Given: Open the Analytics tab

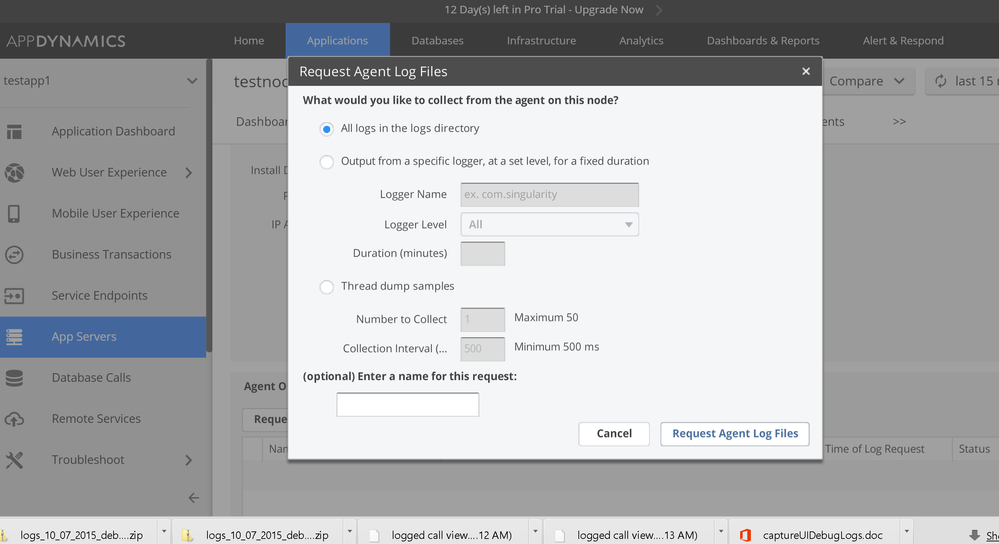Looking at the screenshot, I should pyautogui.click(x=642, y=41).
